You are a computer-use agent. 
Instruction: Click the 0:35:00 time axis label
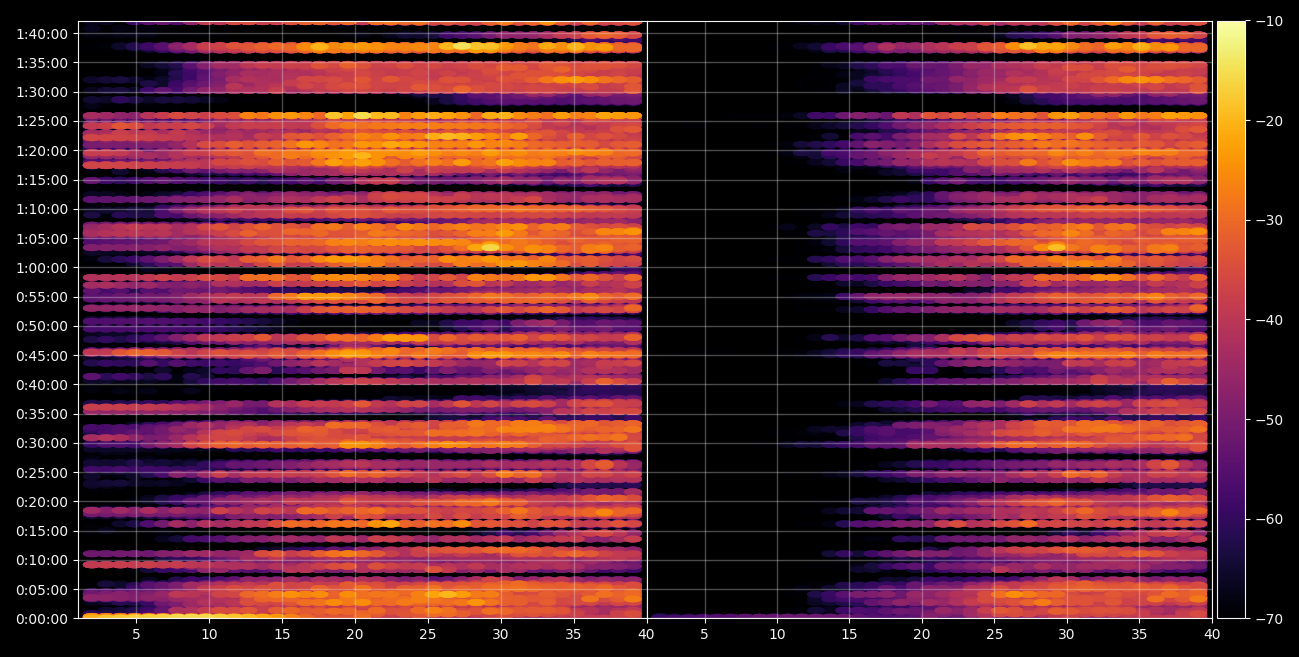[42, 414]
